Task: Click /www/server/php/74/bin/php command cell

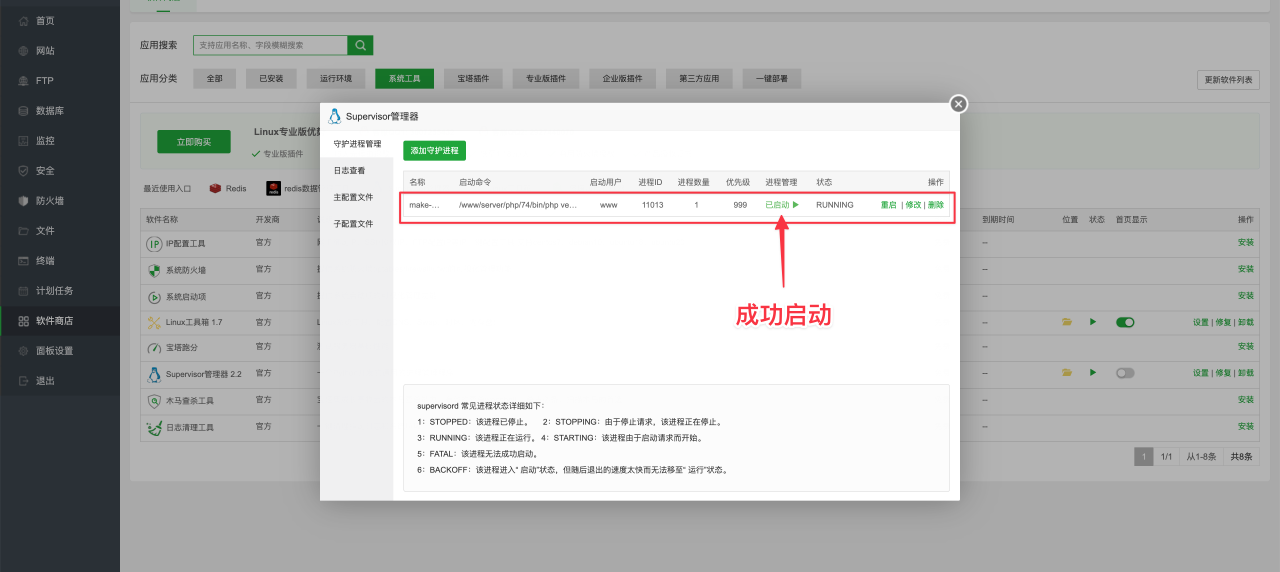Action: 518,205
